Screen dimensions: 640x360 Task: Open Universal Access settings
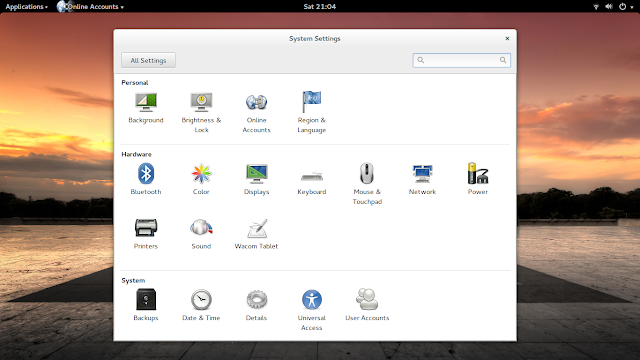pyautogui.click(x=311, y=310)
